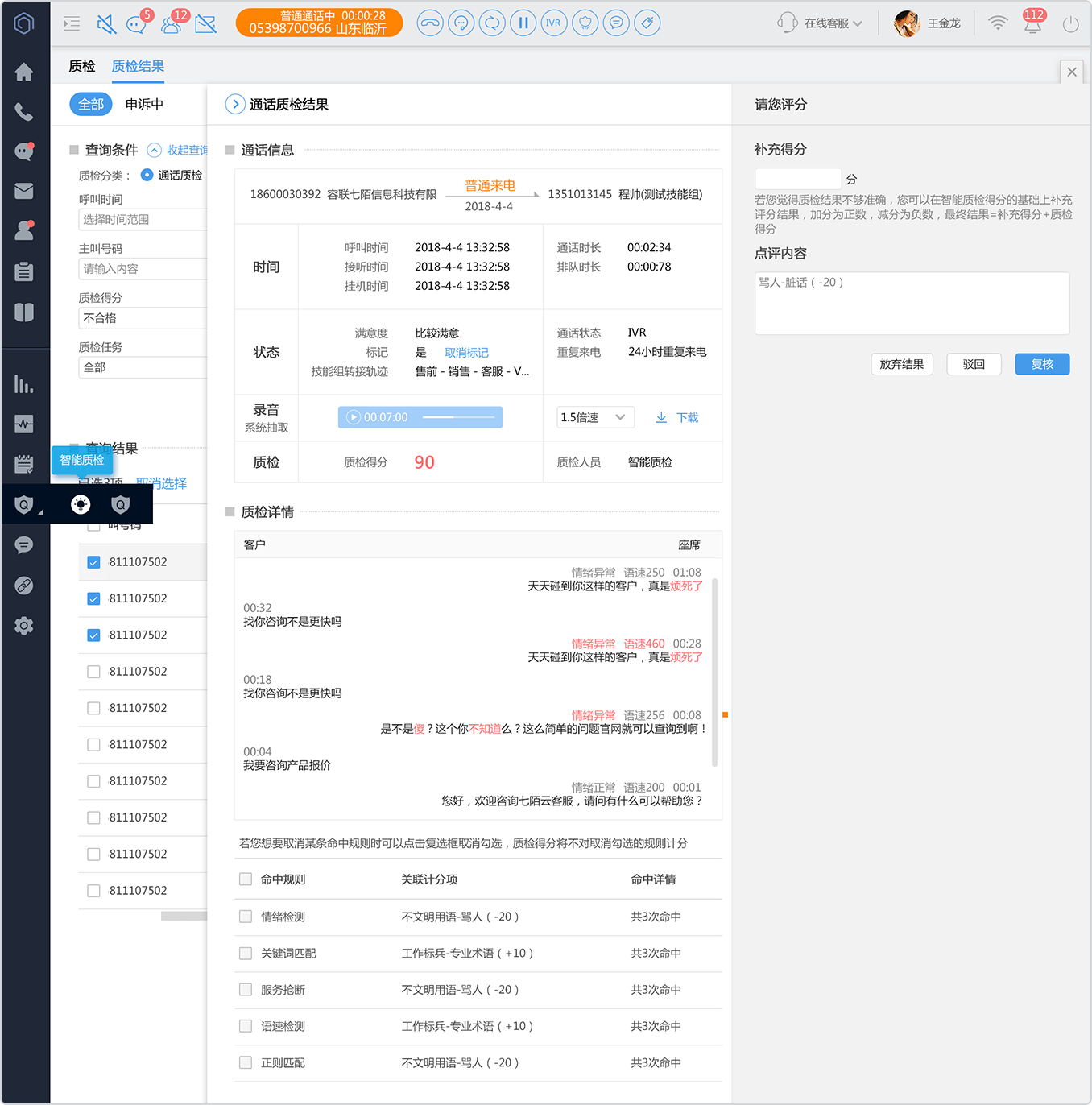Click the 取消标记 link
The width and height of the screenshot is (1092, 1105).
[466, 353]
